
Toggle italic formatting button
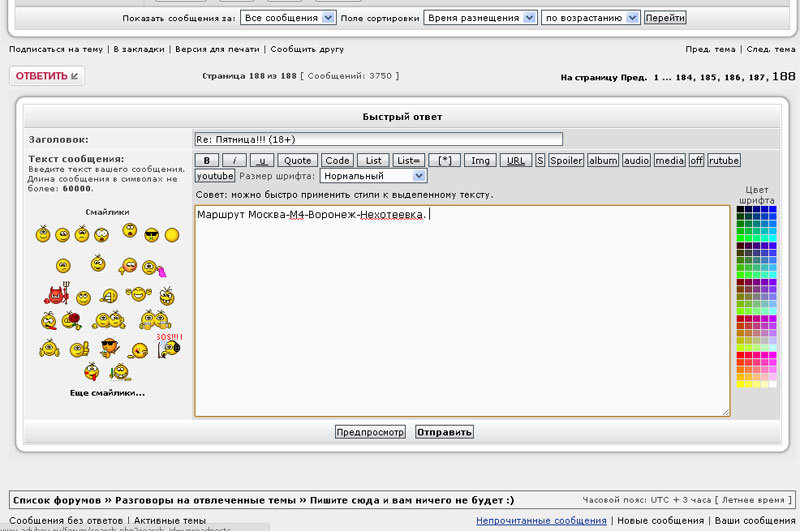(x=233, y=160)
